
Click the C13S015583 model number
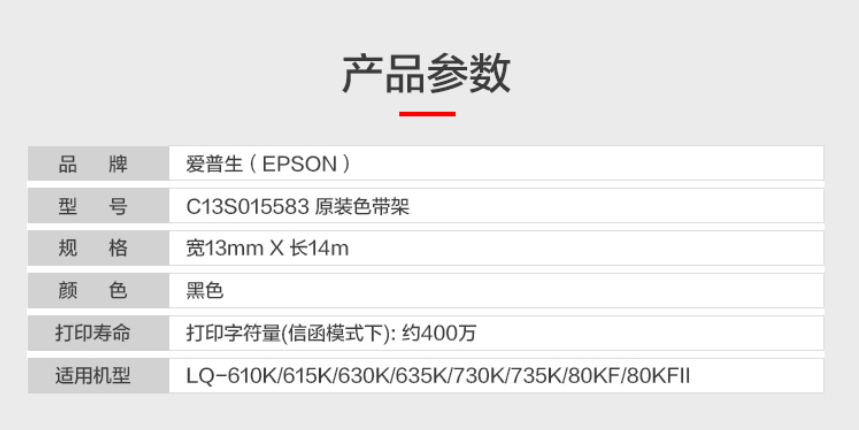246,207
